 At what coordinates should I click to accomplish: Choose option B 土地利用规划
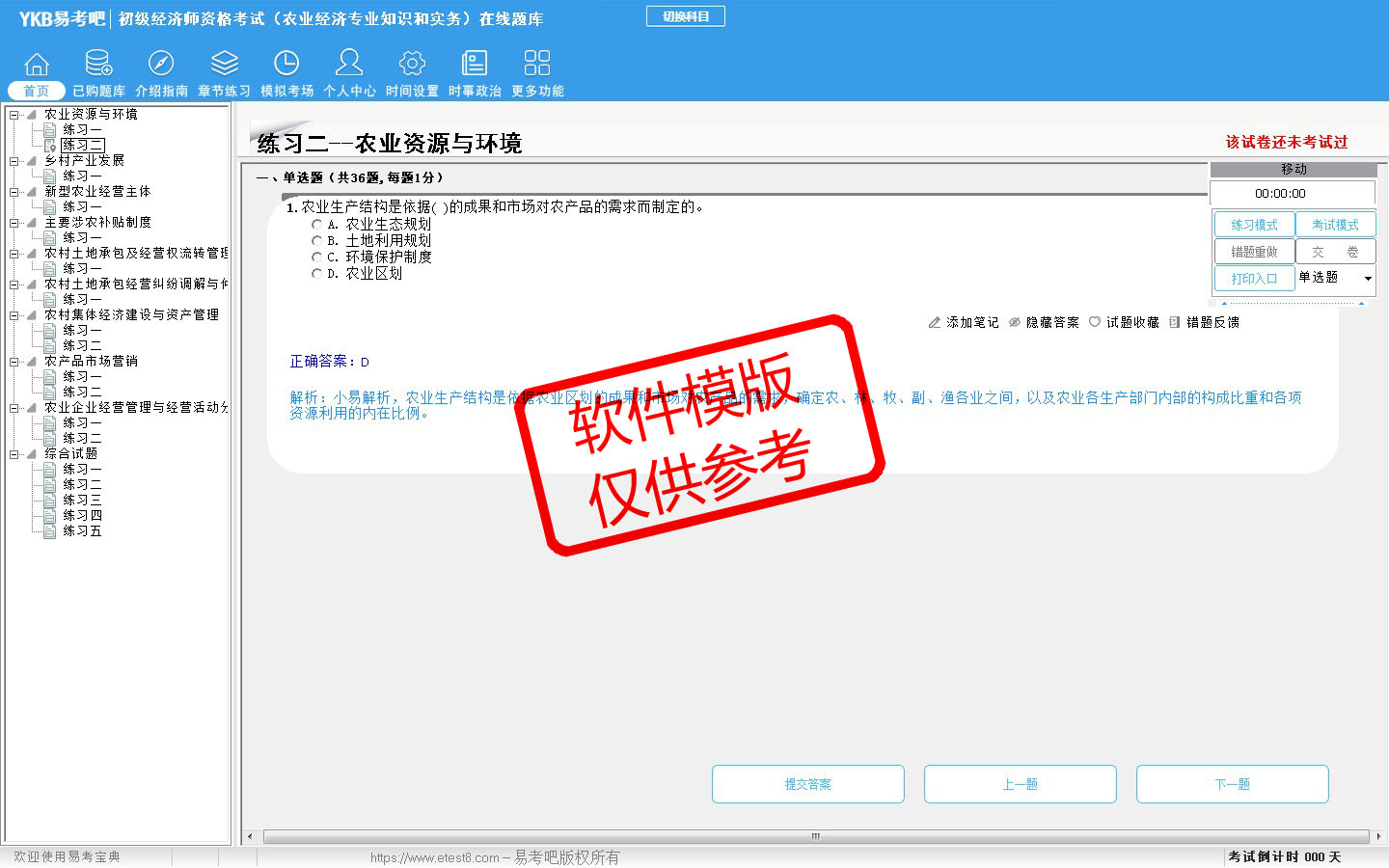pyautogui.click(x=316, y=241)
